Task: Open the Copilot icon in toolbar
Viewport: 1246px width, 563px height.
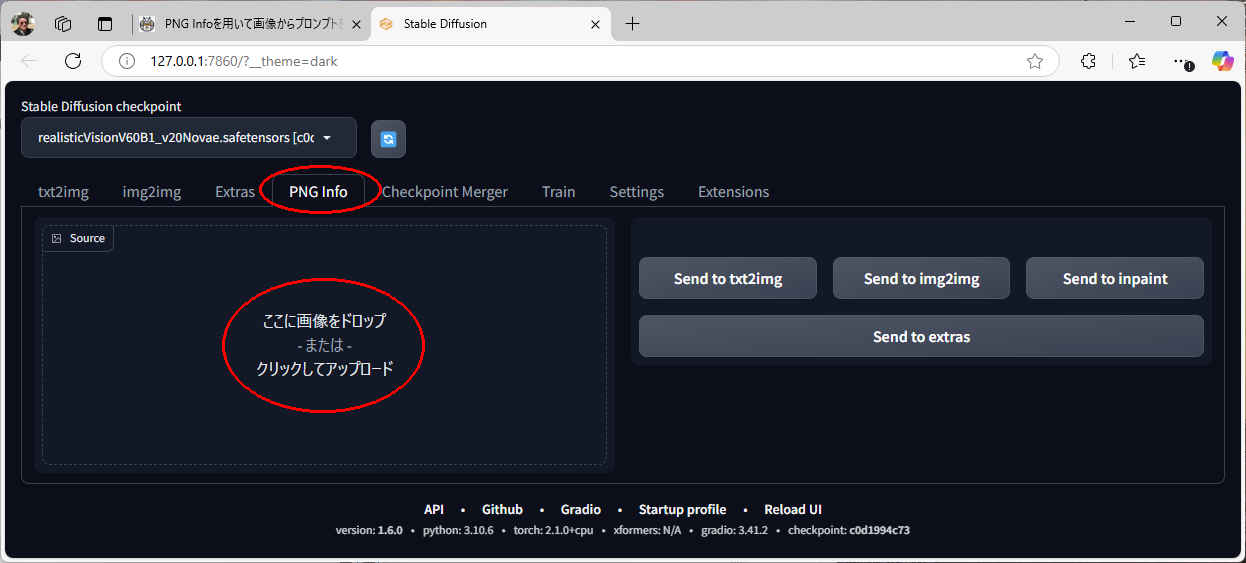Action: (1222, 61)
